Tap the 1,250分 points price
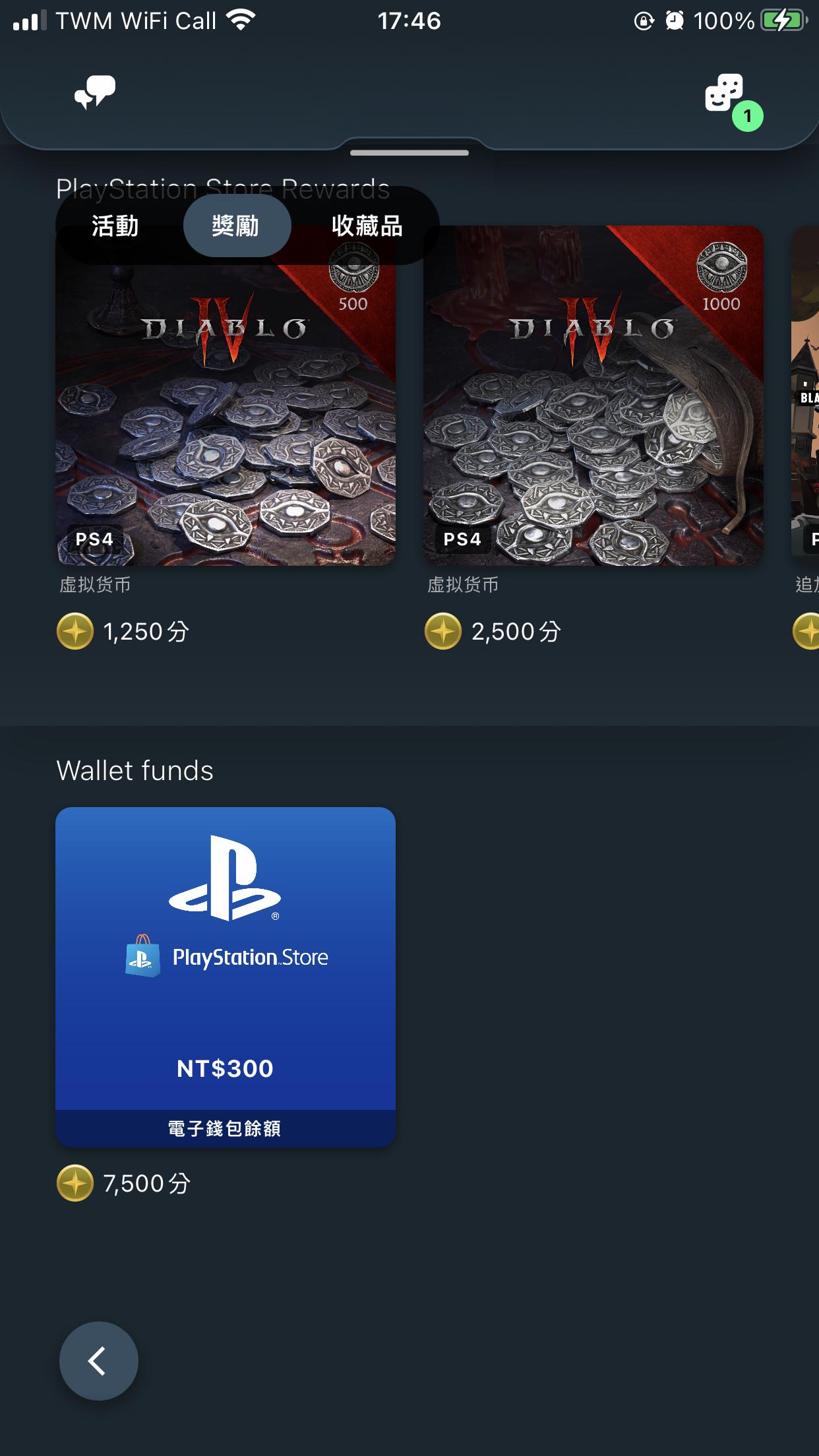This screenshot has height=1456, width=819. coord(146,632)
